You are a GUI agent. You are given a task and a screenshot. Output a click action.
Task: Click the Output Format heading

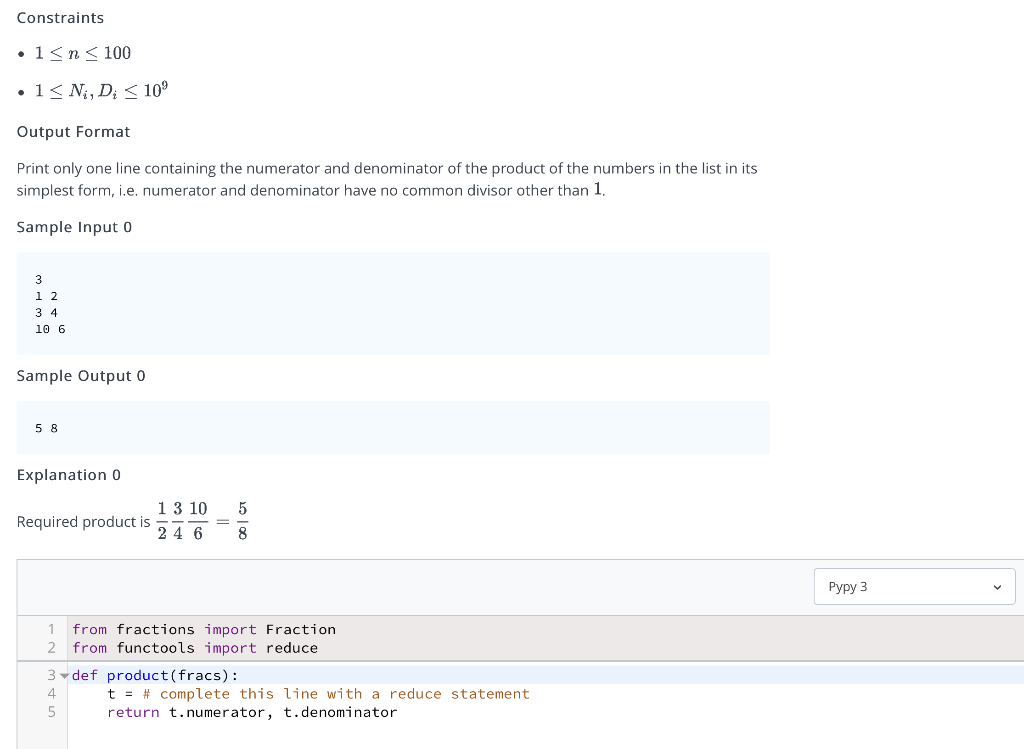click(73, 131)
